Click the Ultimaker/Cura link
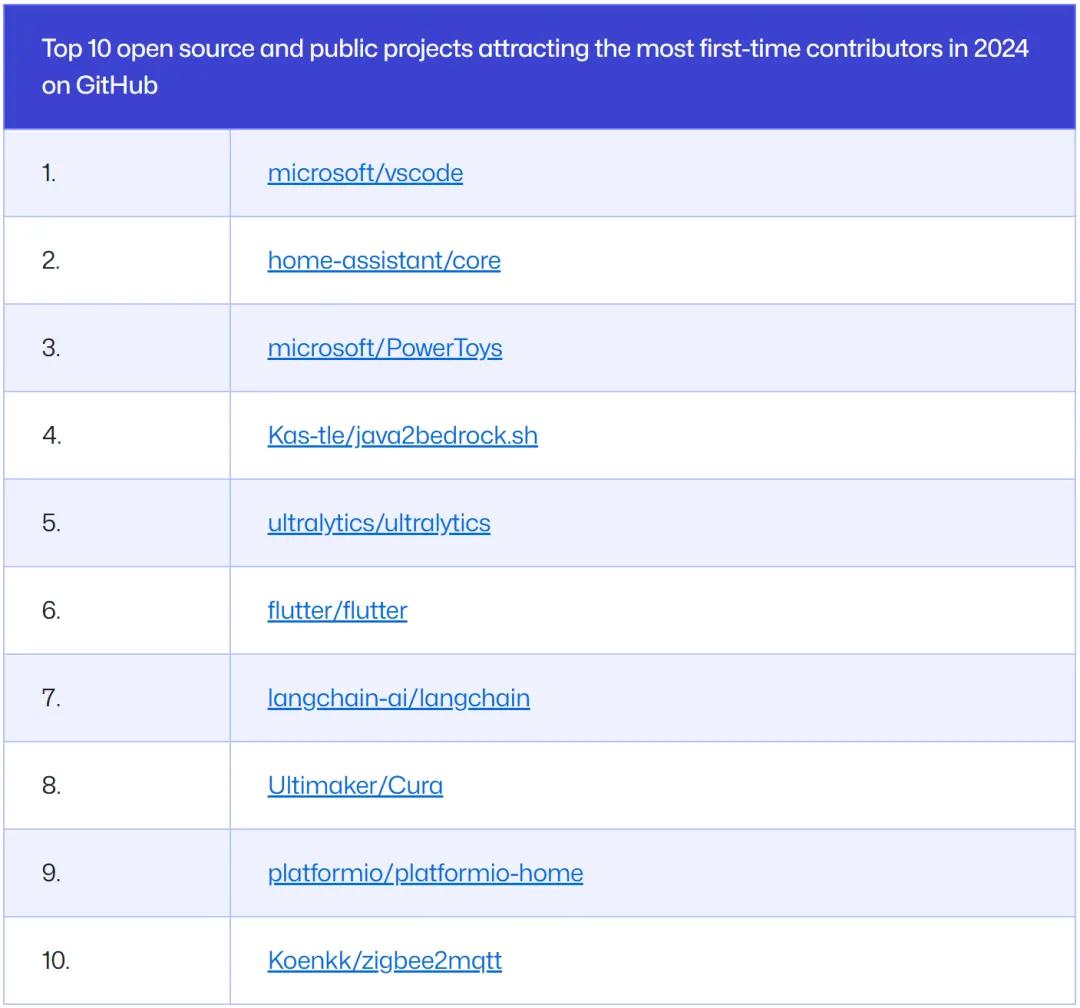This screenshot has width=1080, height=1008. pyautogui.click(x=355, y=785)
